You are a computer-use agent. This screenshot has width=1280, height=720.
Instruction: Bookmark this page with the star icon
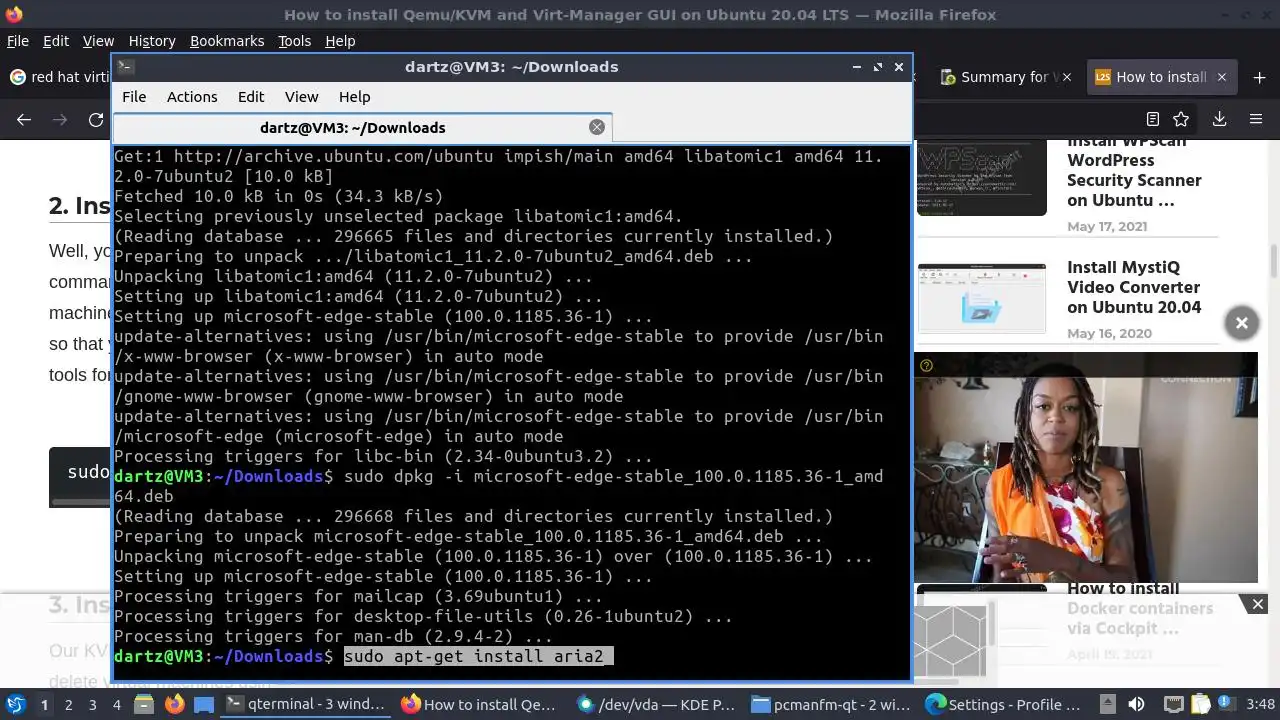(1181, 119)
